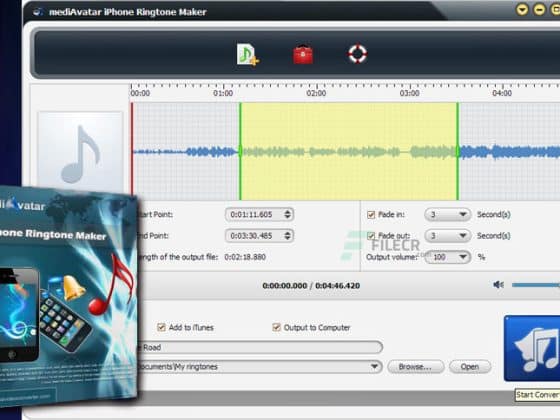
Task: Expand the output folder path dropdown
Action: pos(374,366)
